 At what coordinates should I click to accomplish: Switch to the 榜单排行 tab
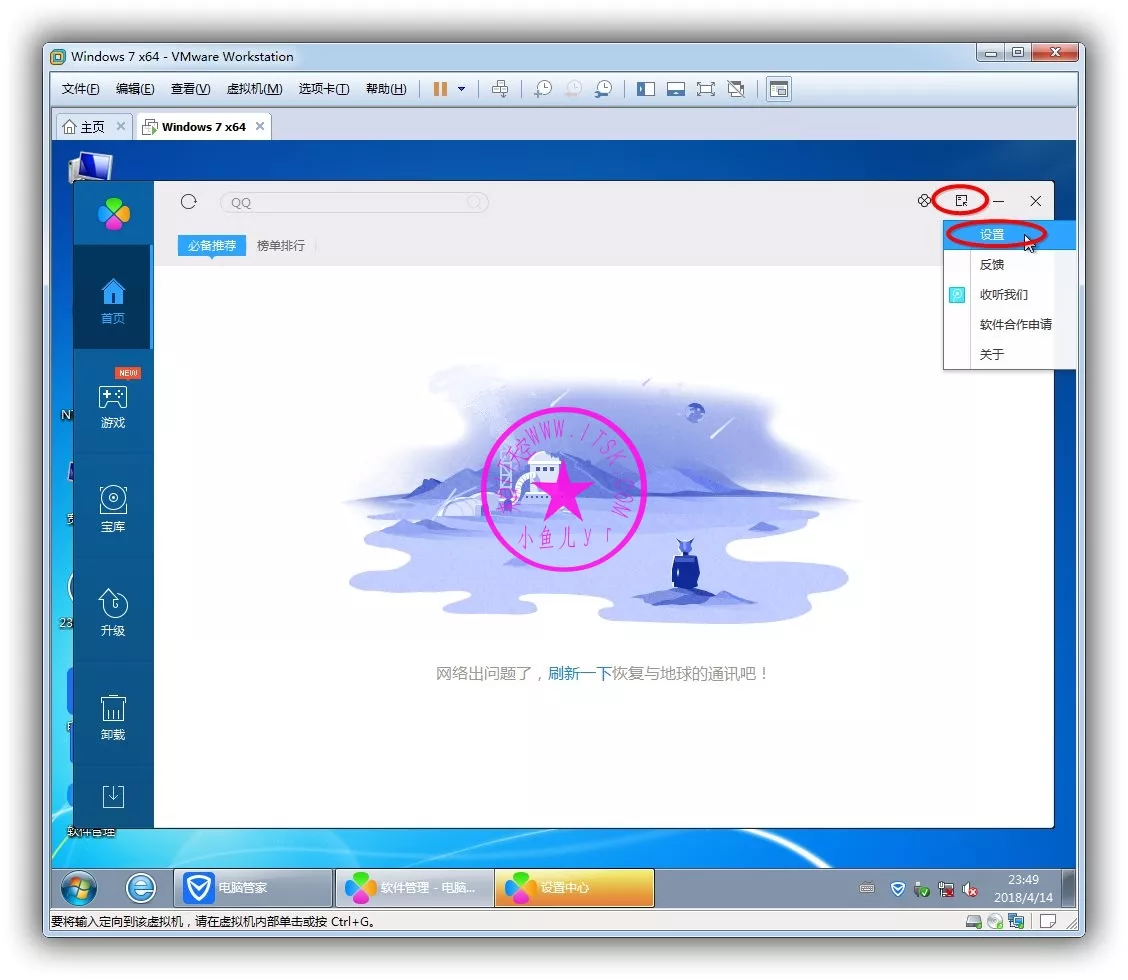(x=281, y=245)
